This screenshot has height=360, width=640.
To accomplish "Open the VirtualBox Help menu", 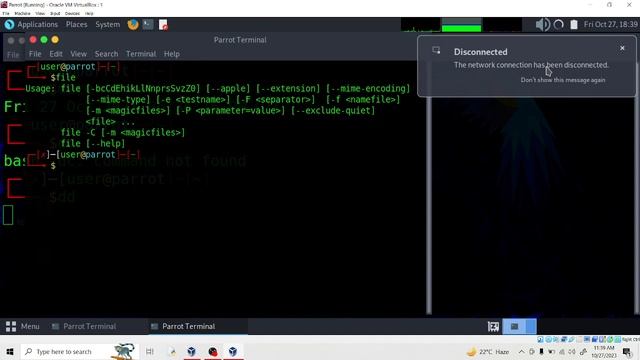I will (89, 13).
